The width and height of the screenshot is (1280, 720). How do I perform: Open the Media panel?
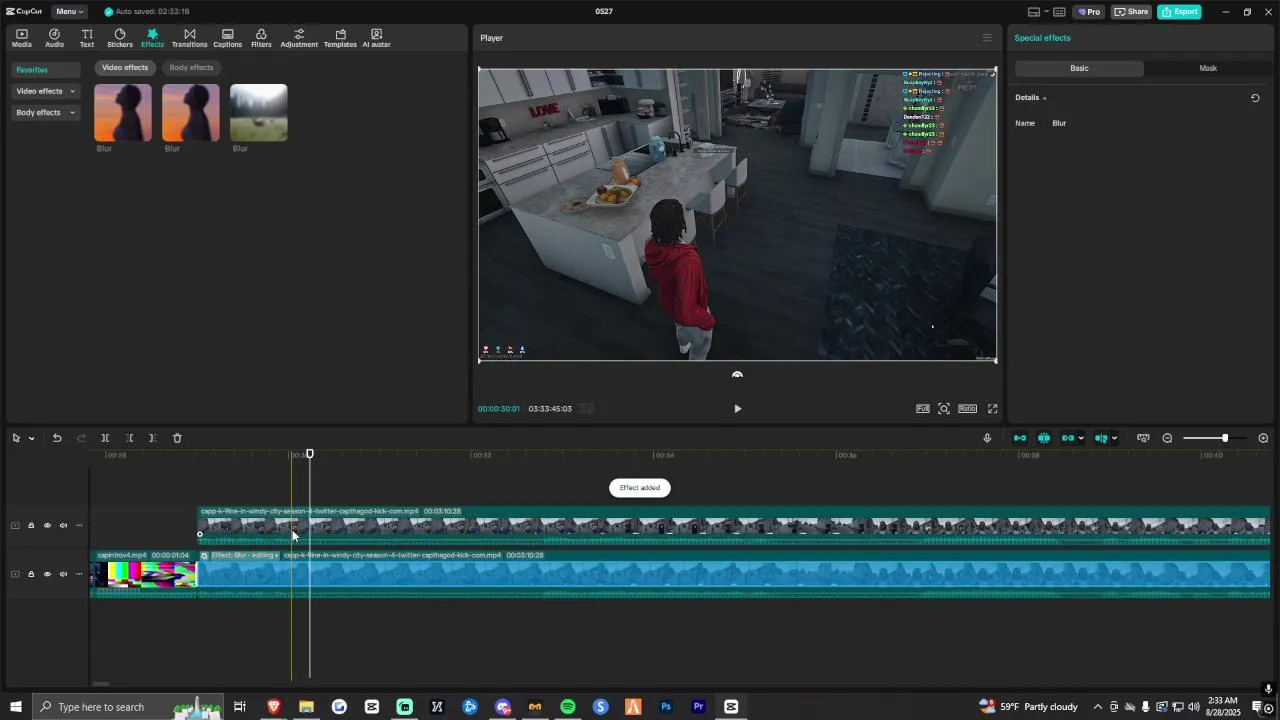21,38
